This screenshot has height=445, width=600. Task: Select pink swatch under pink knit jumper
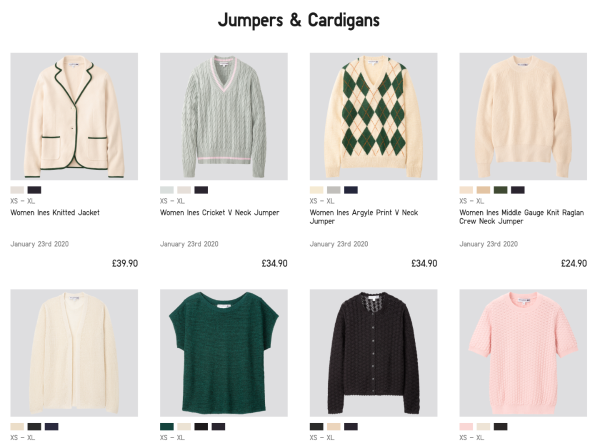[466, 427]
